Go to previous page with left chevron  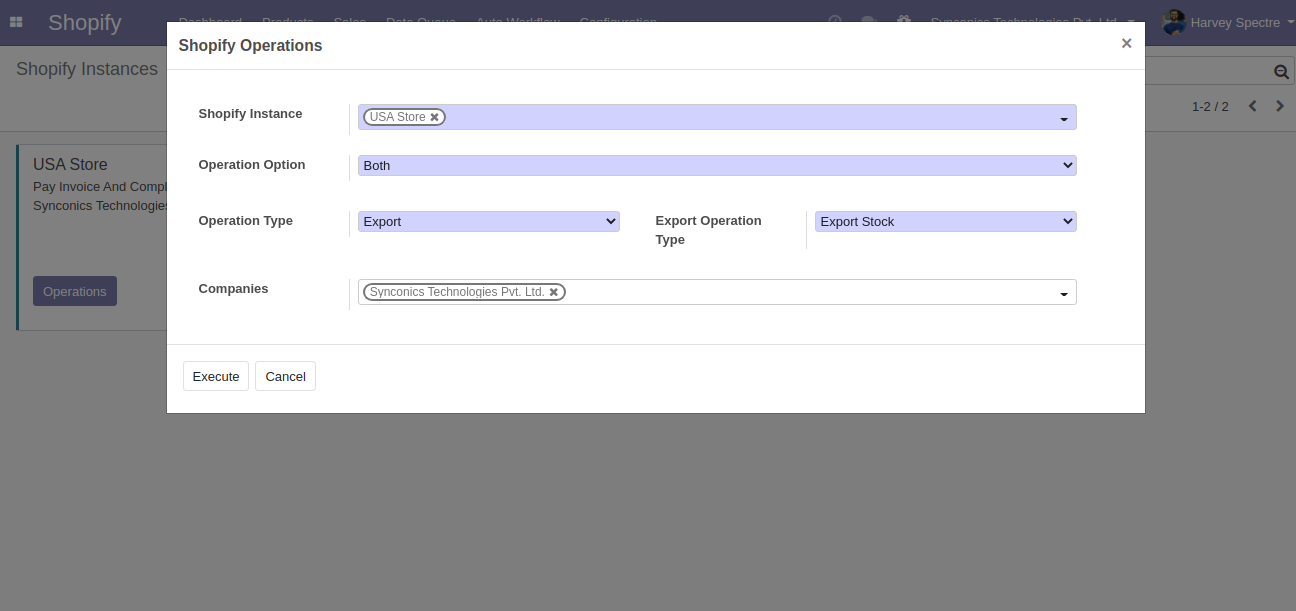click(1252, 106)
